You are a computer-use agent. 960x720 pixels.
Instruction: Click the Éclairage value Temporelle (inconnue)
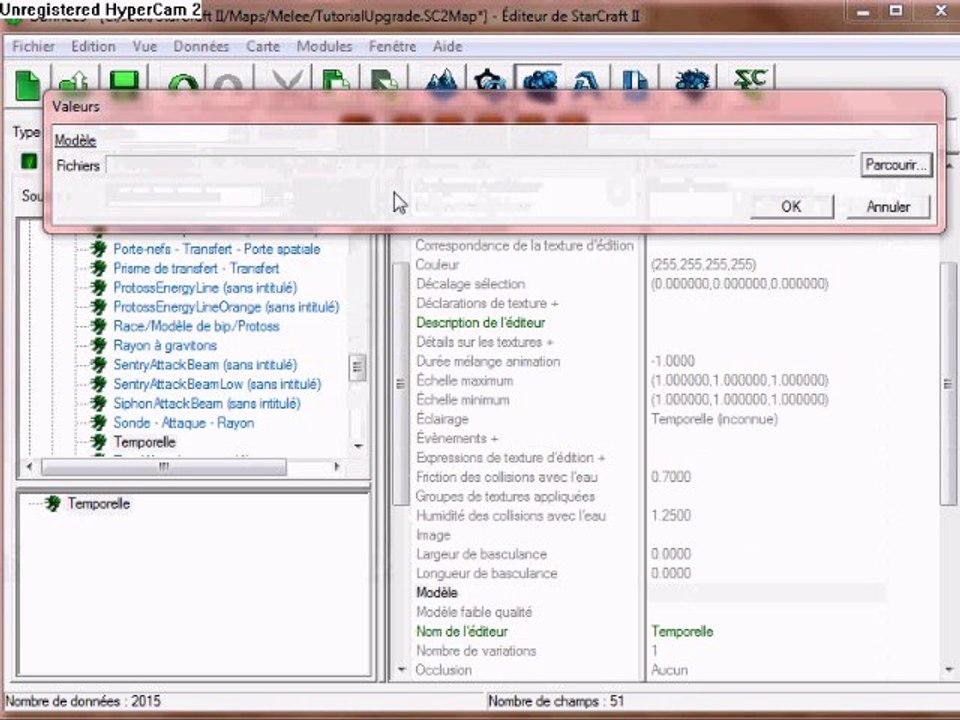(x=714, y=419)
